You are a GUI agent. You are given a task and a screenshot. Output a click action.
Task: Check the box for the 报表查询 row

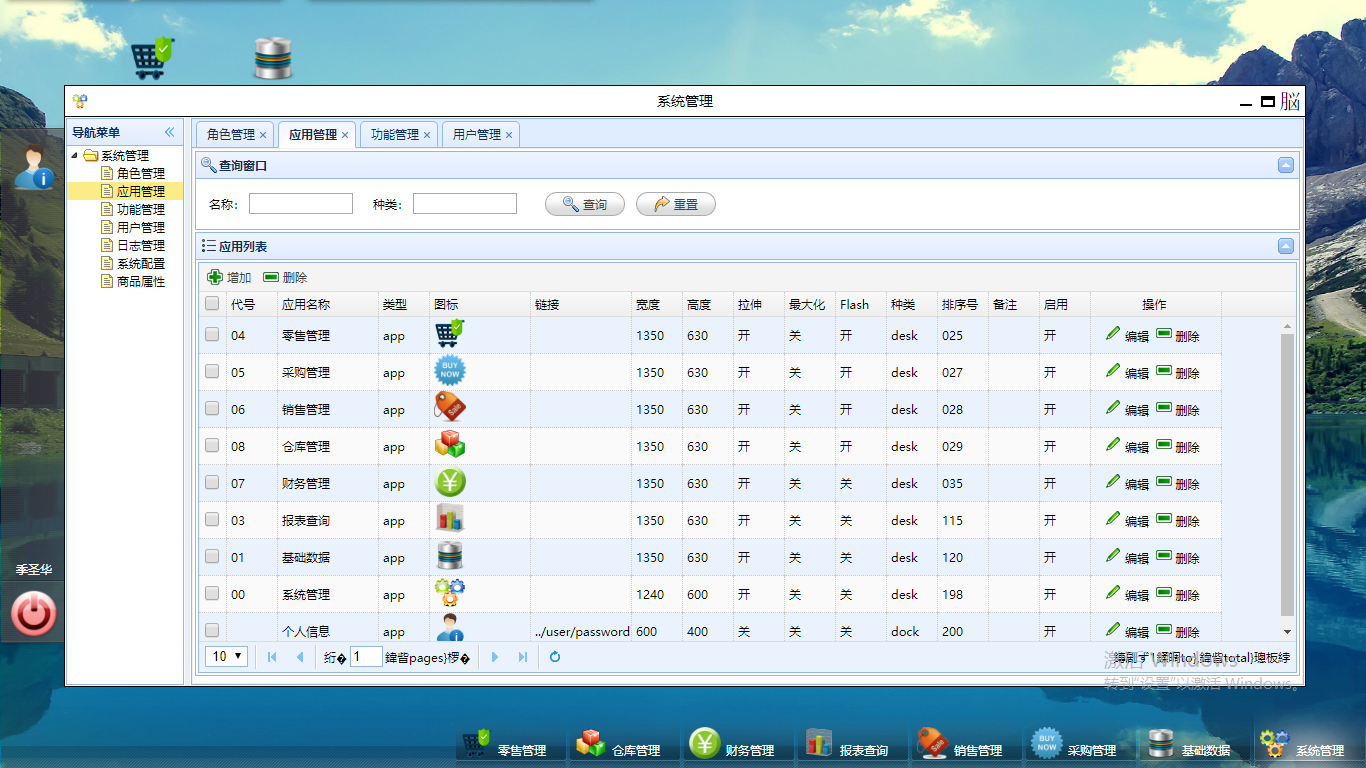pos(212,519)
